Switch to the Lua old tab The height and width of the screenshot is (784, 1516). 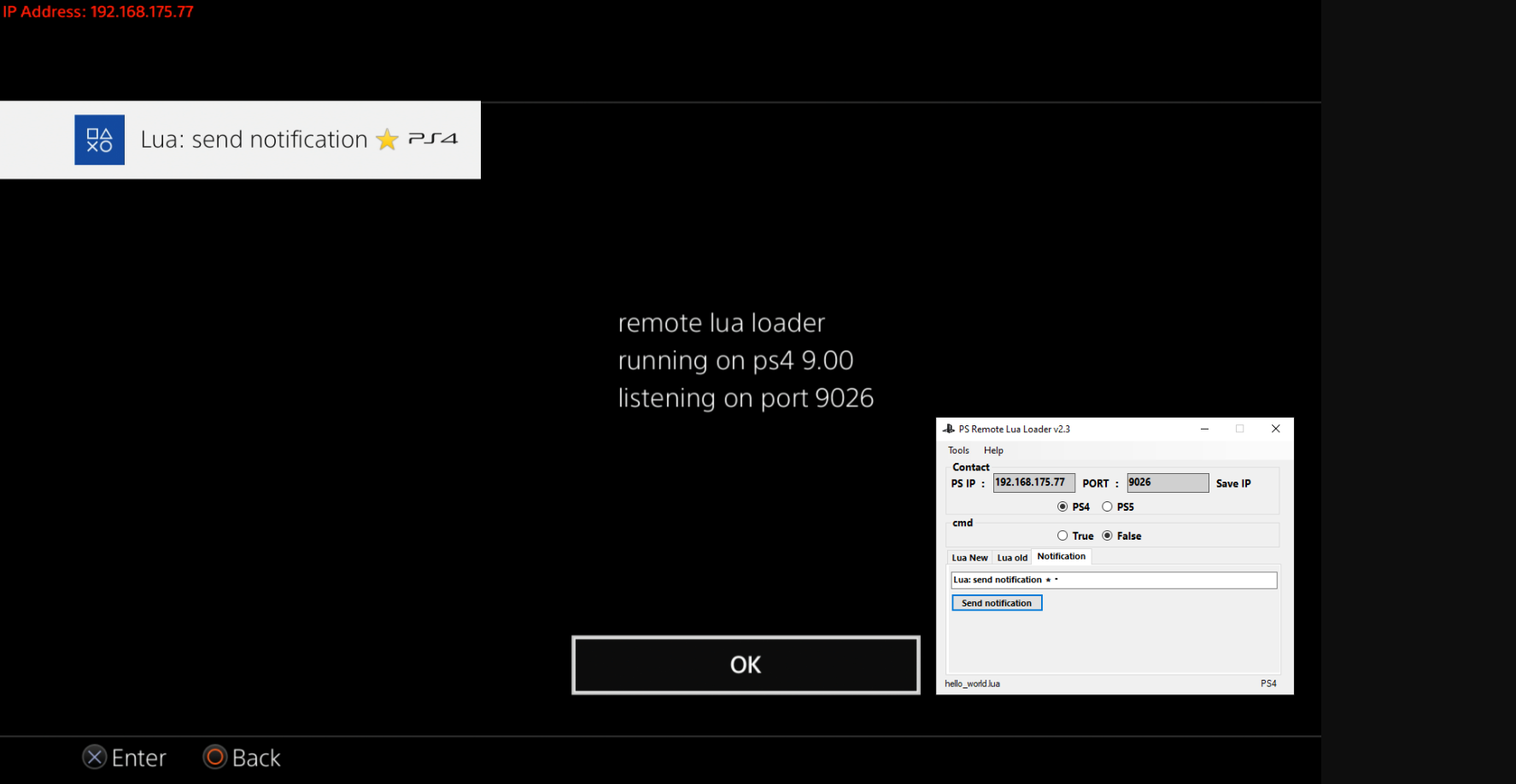[1012, 558]
